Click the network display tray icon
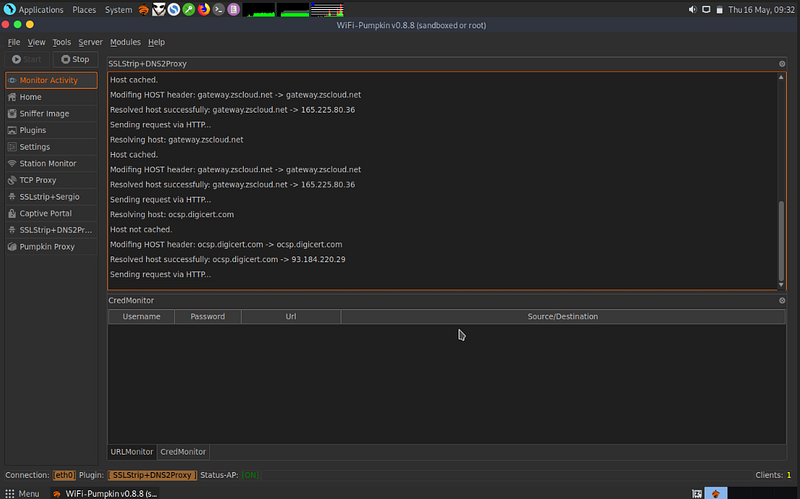Screen dimensions: 800x499 (706, 10)
